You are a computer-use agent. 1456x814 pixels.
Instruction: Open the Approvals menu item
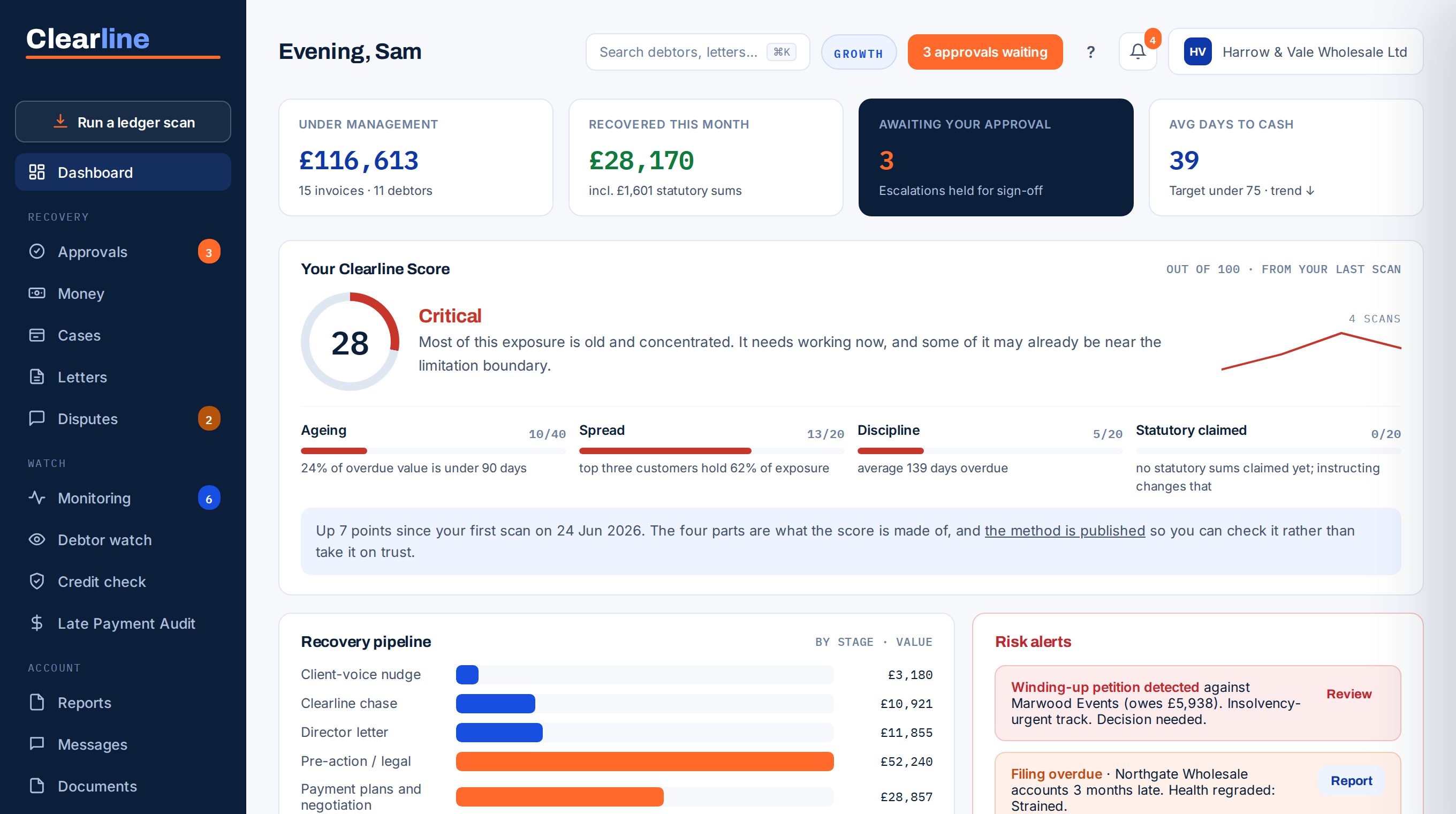123,252
